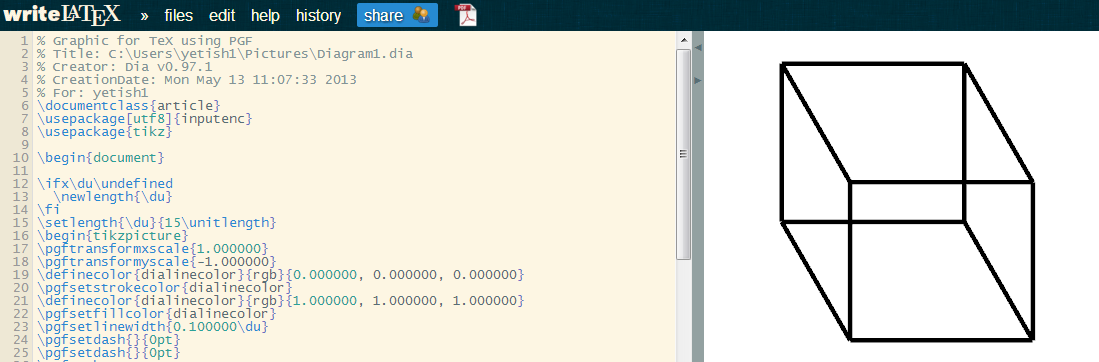Click line number 10 in gutter

[20, 157]
